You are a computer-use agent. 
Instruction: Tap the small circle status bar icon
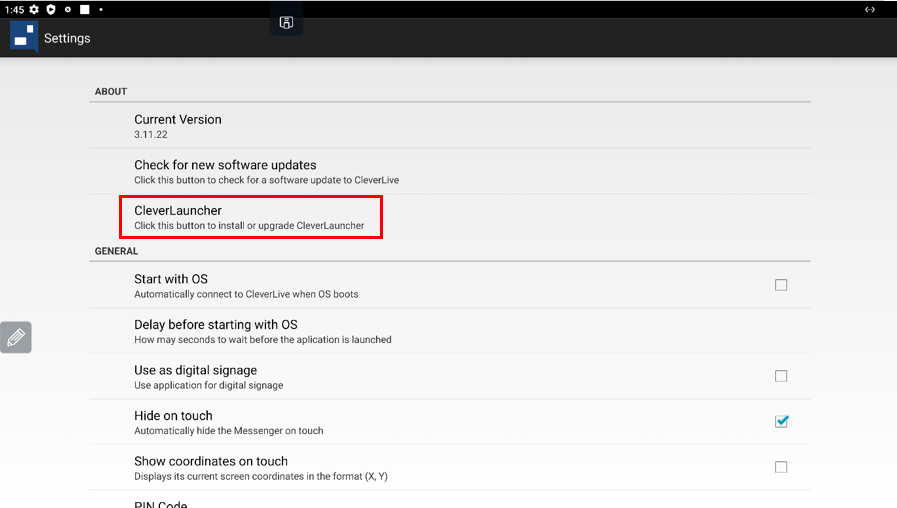point(68,9)
